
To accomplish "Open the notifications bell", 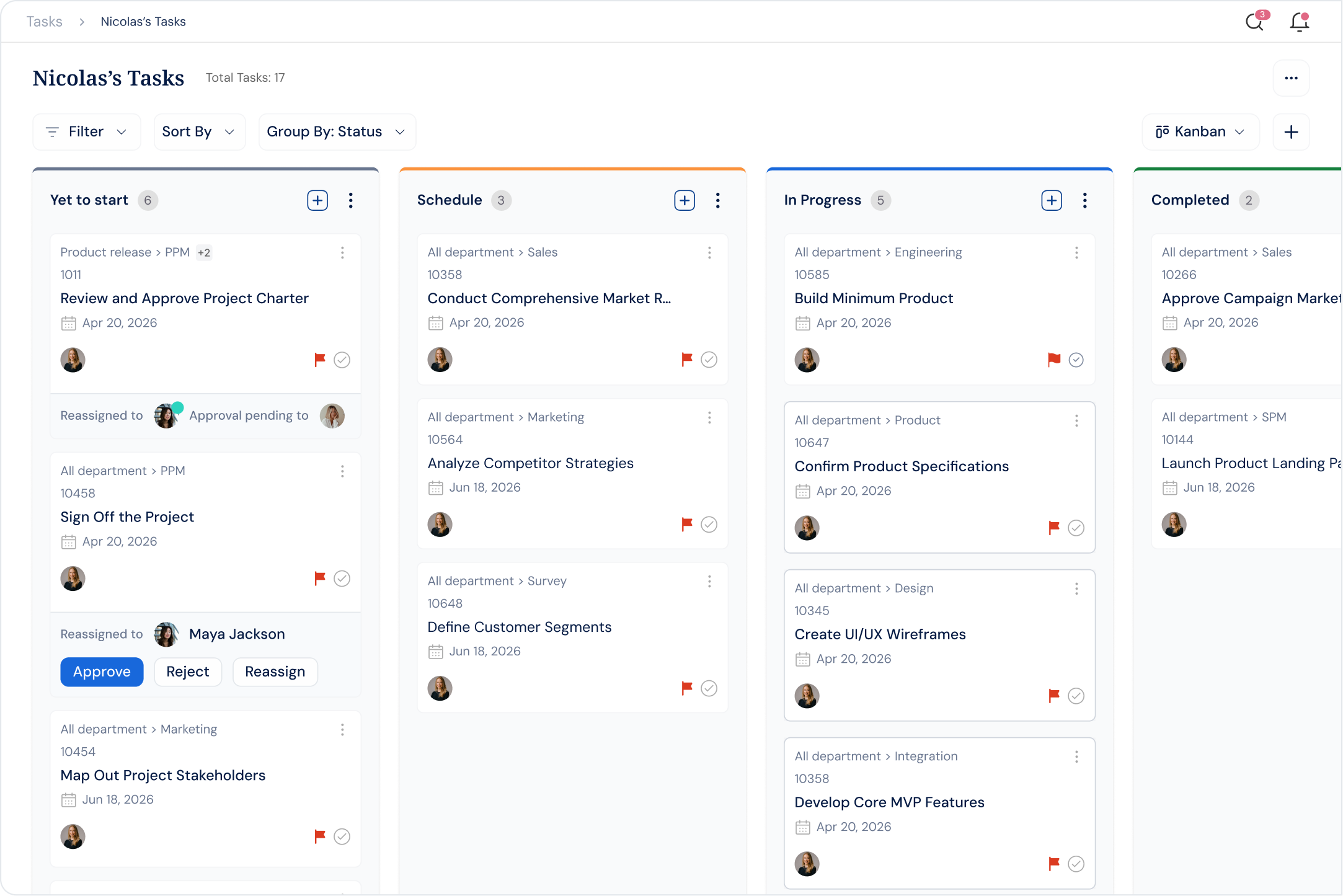I will click(x=1299, y=22).
